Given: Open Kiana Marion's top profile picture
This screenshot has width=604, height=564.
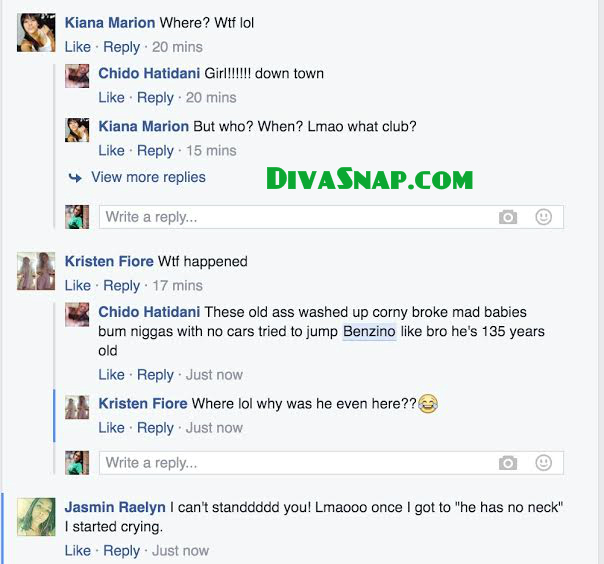Looking at the screenshot, I should 36,33.
